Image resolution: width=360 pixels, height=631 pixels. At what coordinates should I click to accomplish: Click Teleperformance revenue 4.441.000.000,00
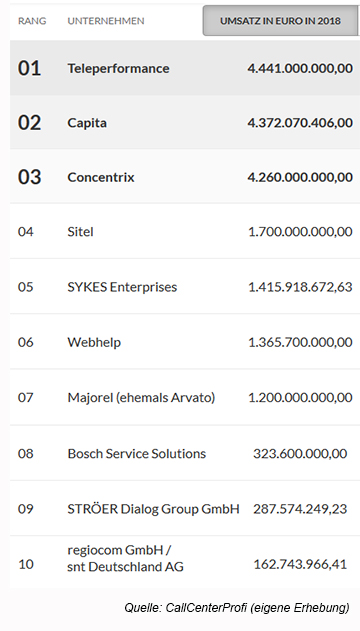[300, 68]
